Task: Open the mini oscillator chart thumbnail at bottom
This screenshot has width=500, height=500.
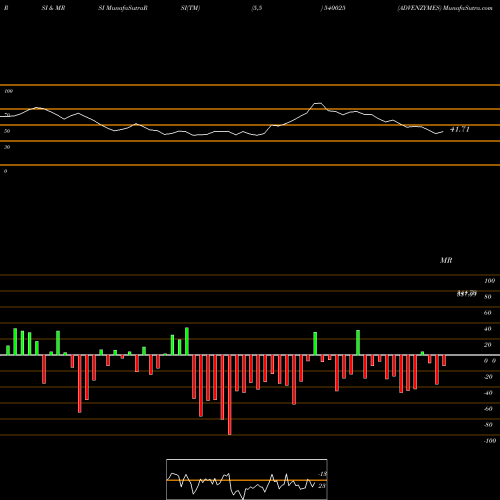Action: pyautogui.click(x=247, y=479)
